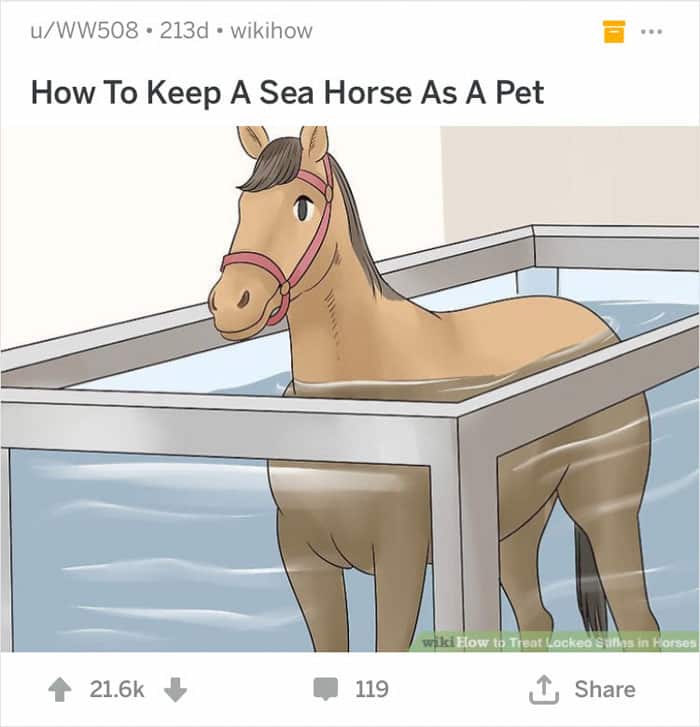
Task: Click the metal corner post of the tank
Action: pos(477,529)
